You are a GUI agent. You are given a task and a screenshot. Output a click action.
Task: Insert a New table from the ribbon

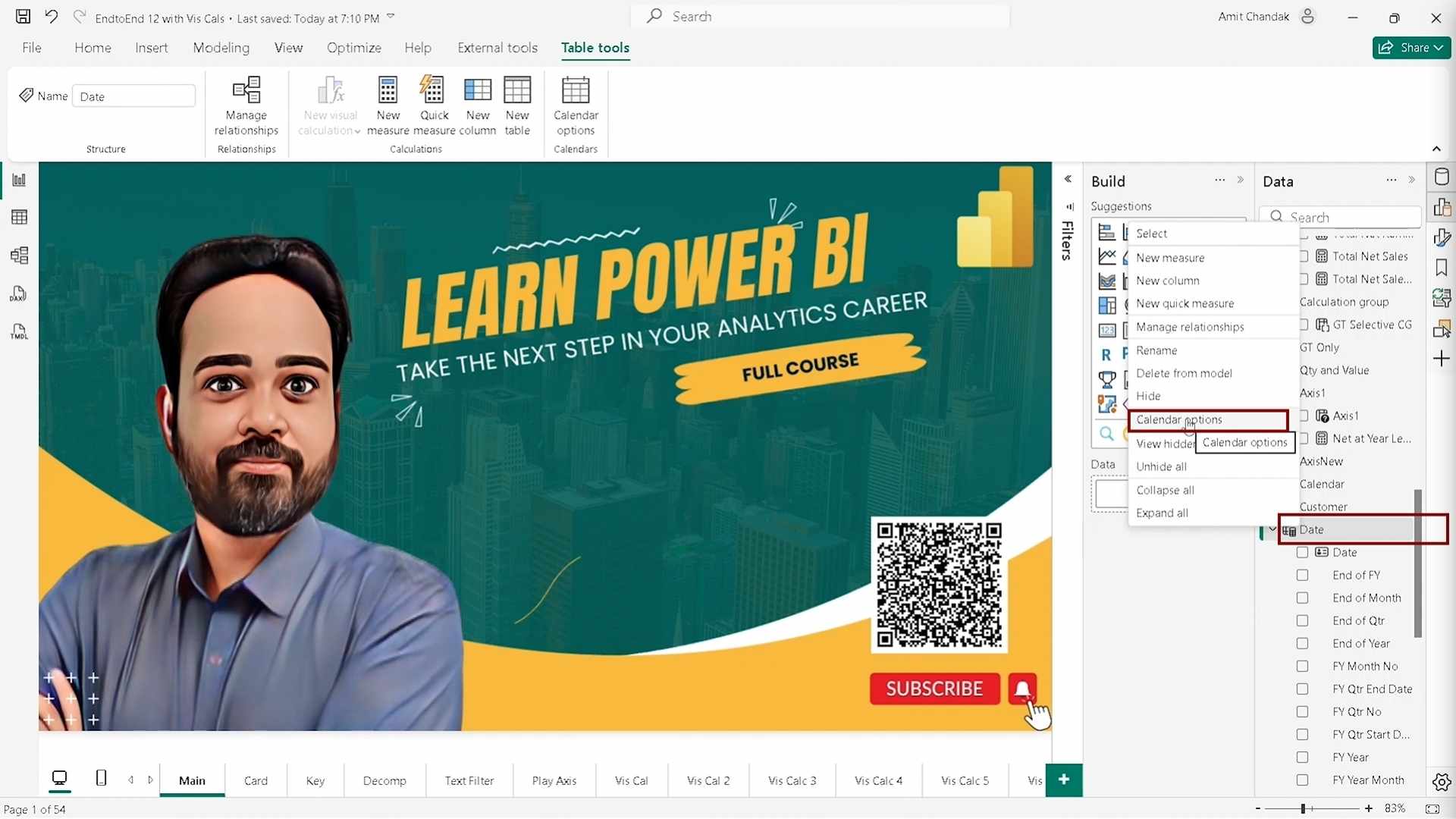(517, 106)
